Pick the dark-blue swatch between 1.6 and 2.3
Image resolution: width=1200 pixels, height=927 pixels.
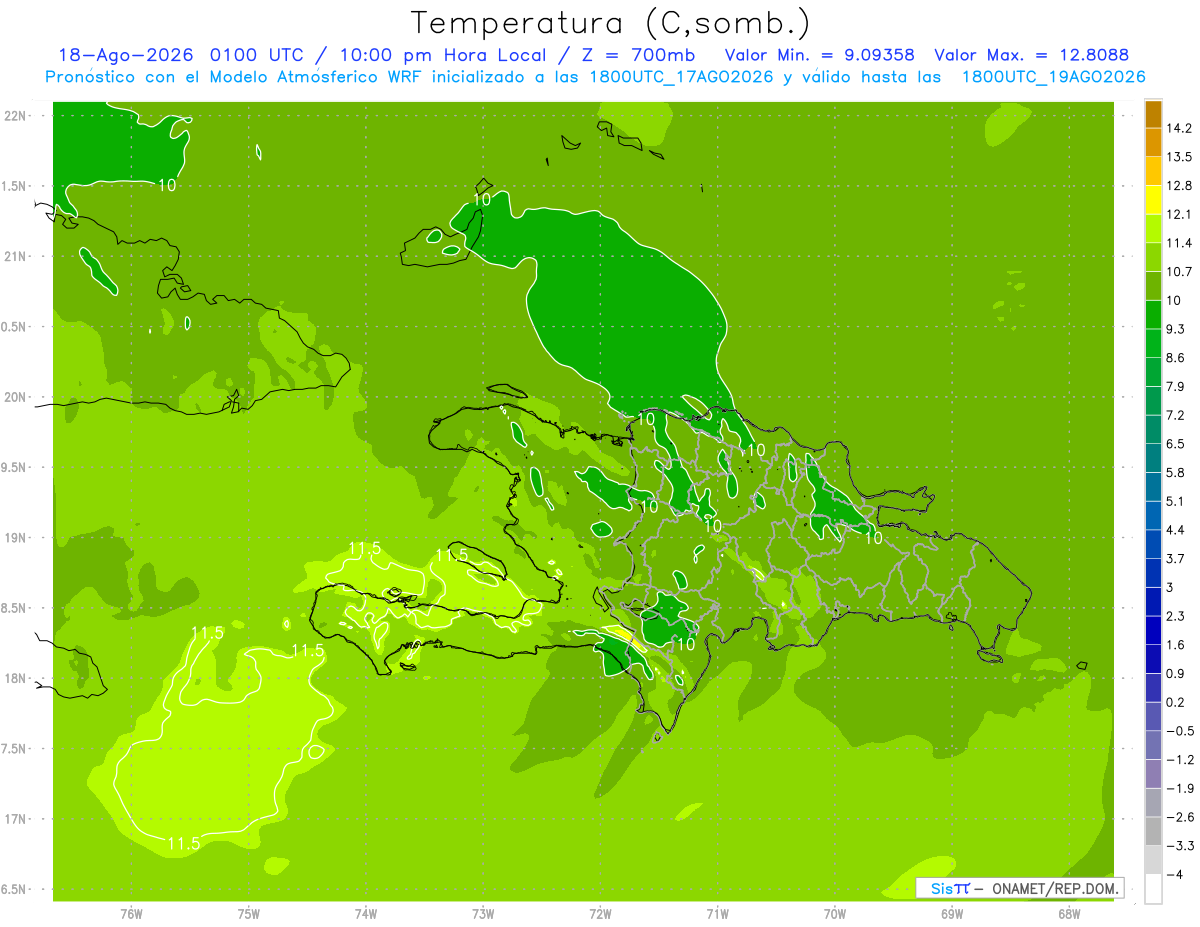[x=1153, y=630]
